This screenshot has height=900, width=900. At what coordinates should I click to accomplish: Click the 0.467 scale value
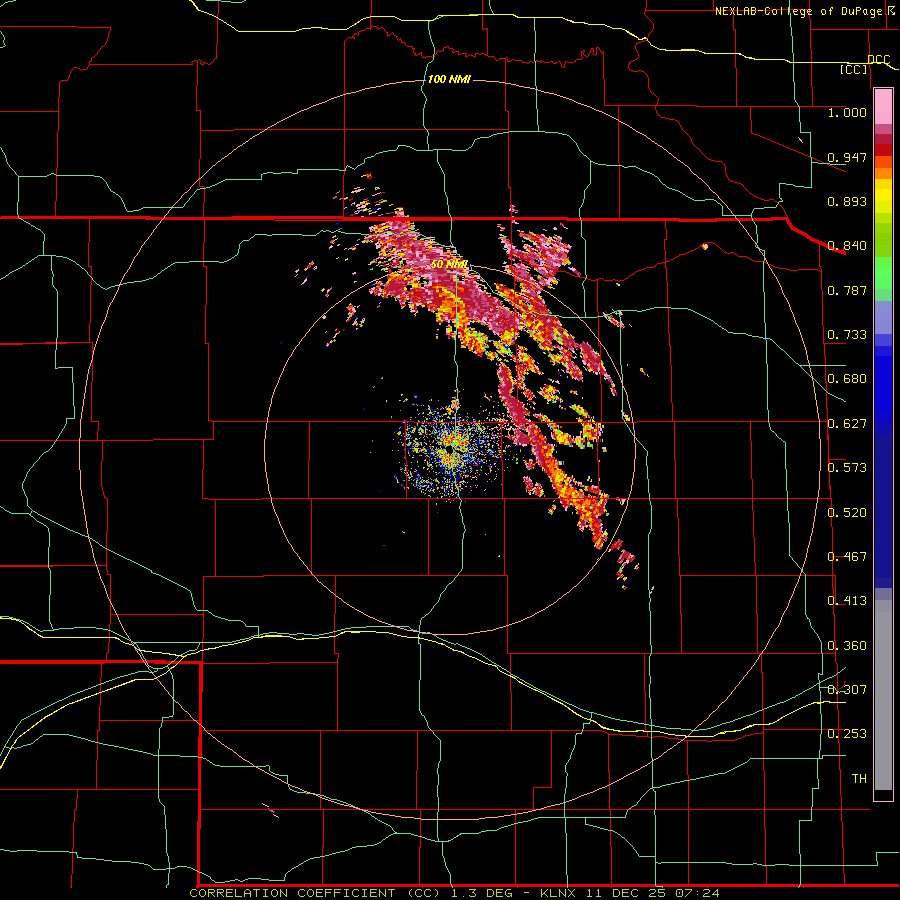point(847,557)
